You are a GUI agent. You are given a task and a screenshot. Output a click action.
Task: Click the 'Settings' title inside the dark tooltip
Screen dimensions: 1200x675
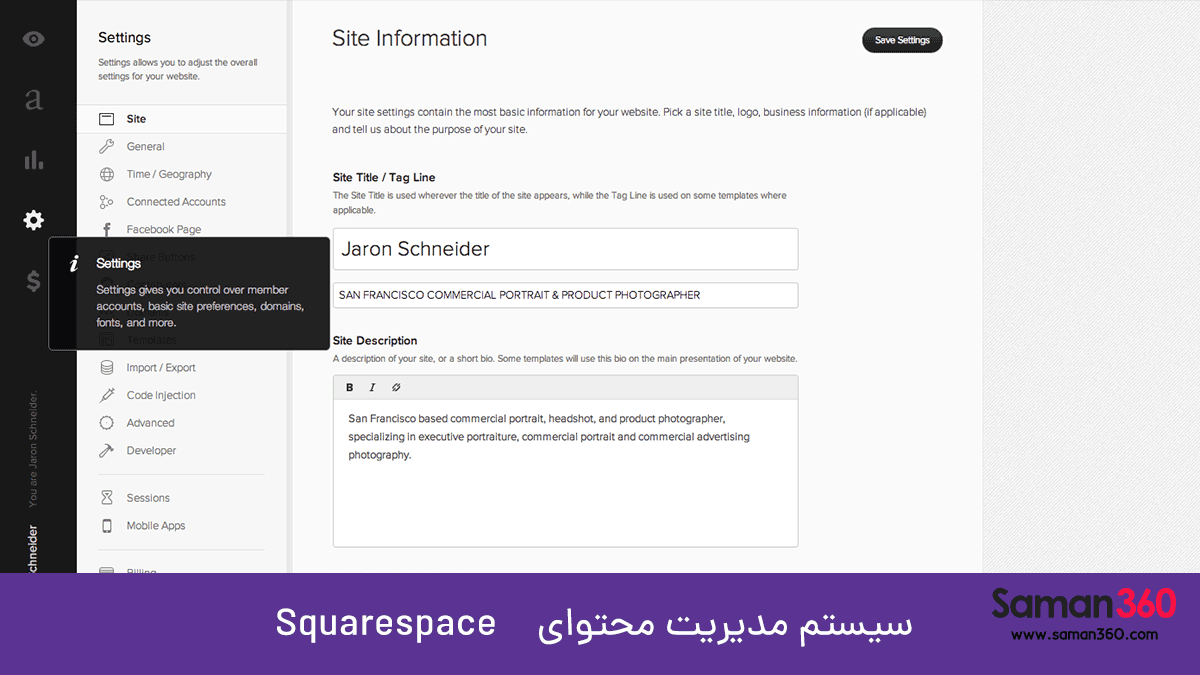pos(118,263)
